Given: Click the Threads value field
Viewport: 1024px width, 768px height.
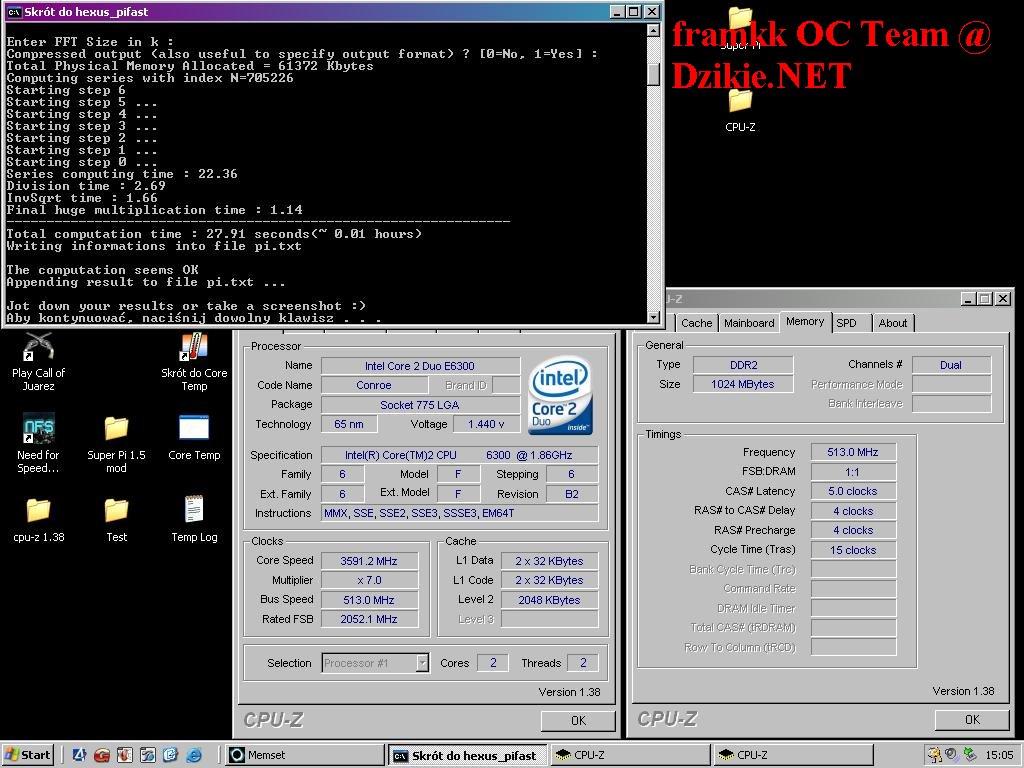Looking at the screenshot, I should pyautogui.click(x=583, y=663).
